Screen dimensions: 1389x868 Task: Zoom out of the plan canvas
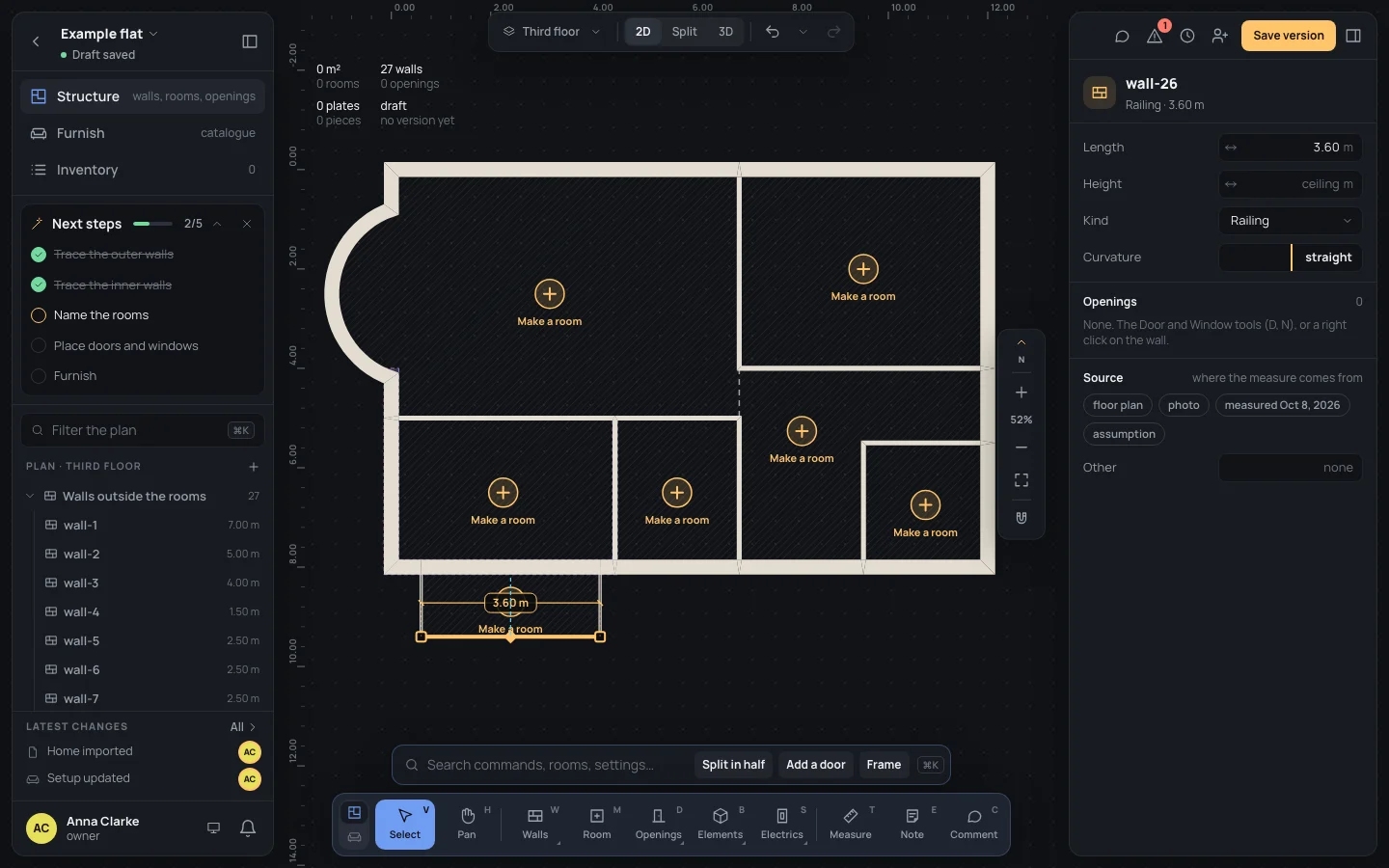(1021, 448)
